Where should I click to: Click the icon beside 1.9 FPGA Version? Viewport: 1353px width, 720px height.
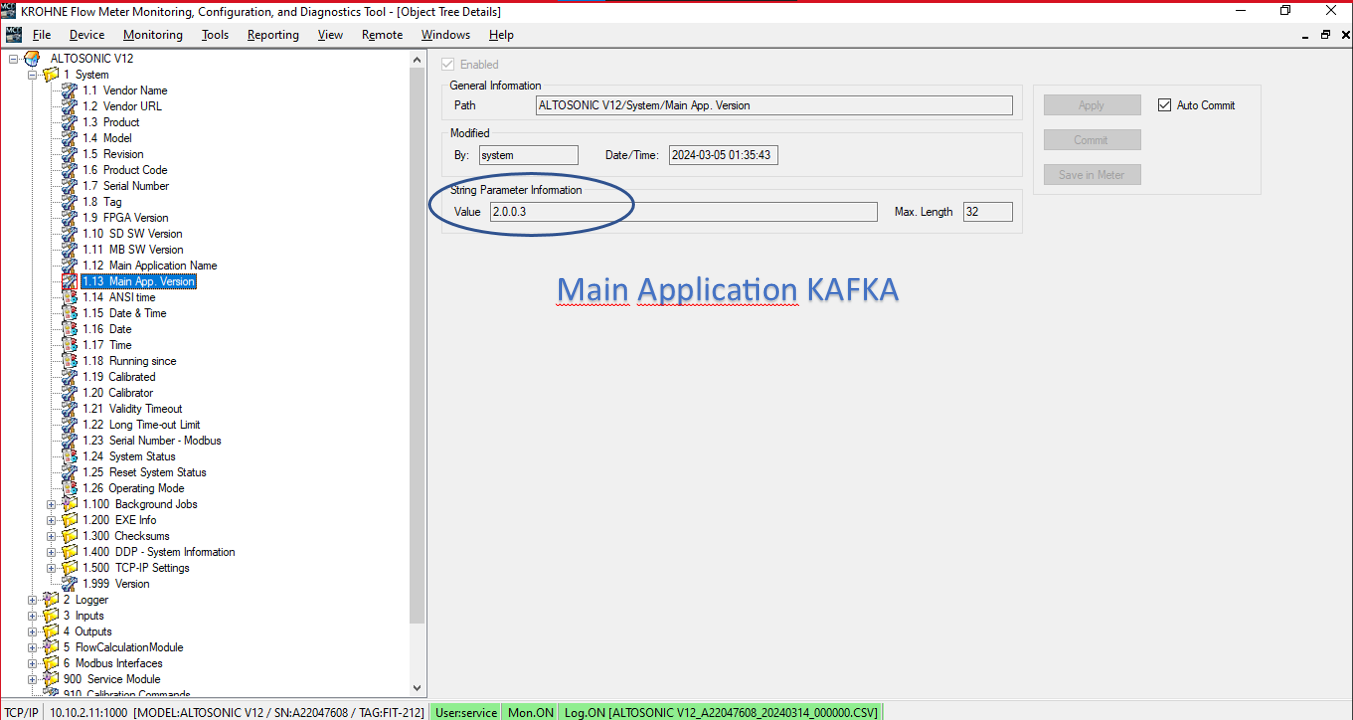(x=69, y=218)
